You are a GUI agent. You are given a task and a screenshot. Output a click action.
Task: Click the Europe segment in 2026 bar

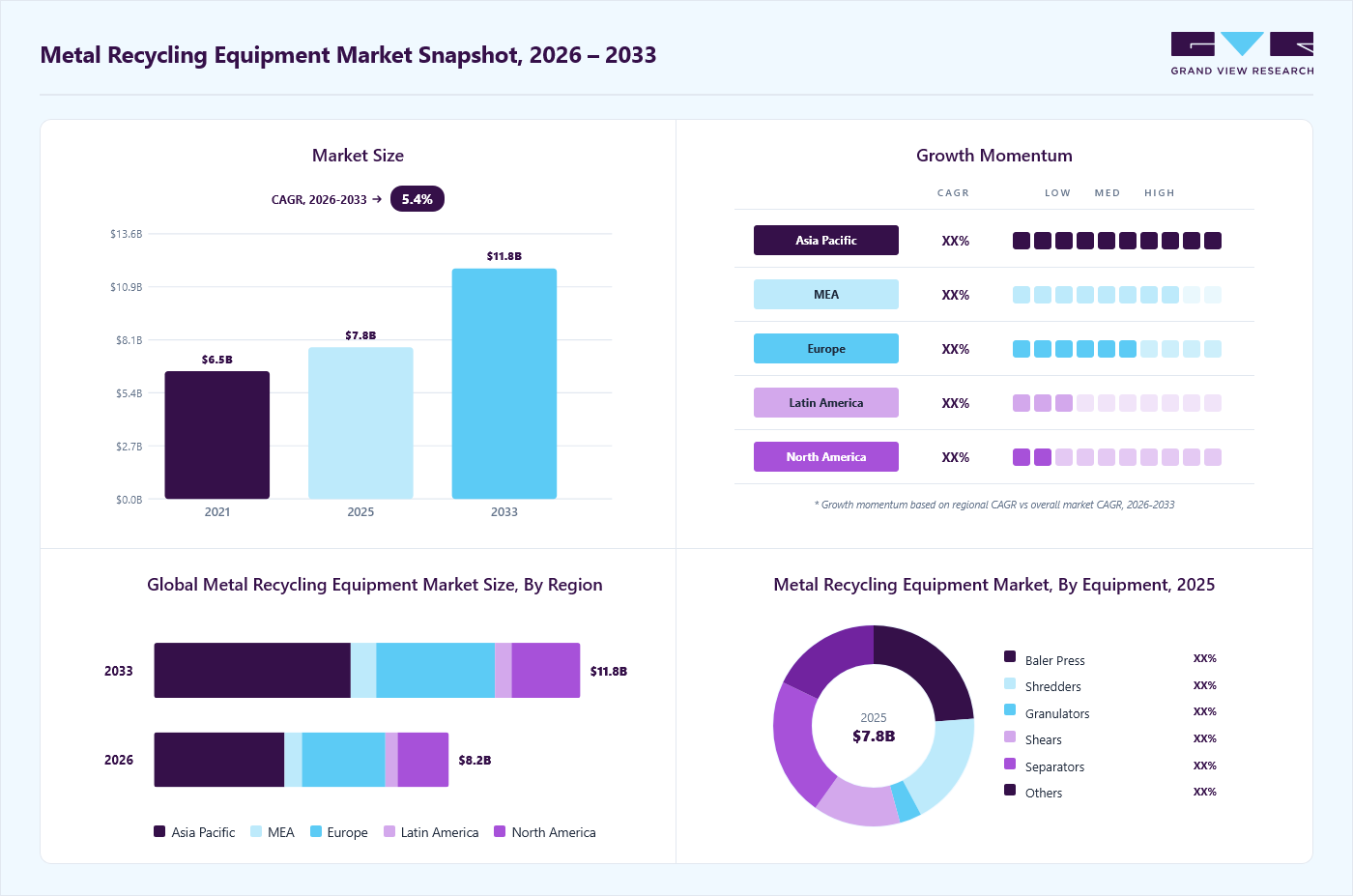343,760
